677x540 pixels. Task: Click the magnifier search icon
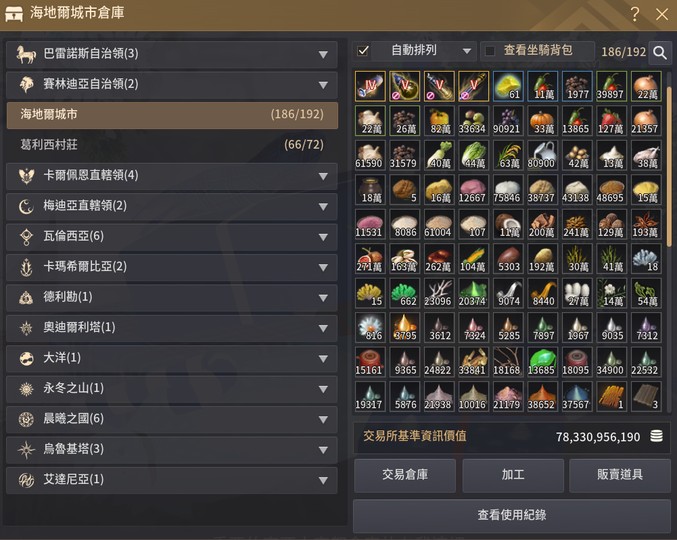660,53
